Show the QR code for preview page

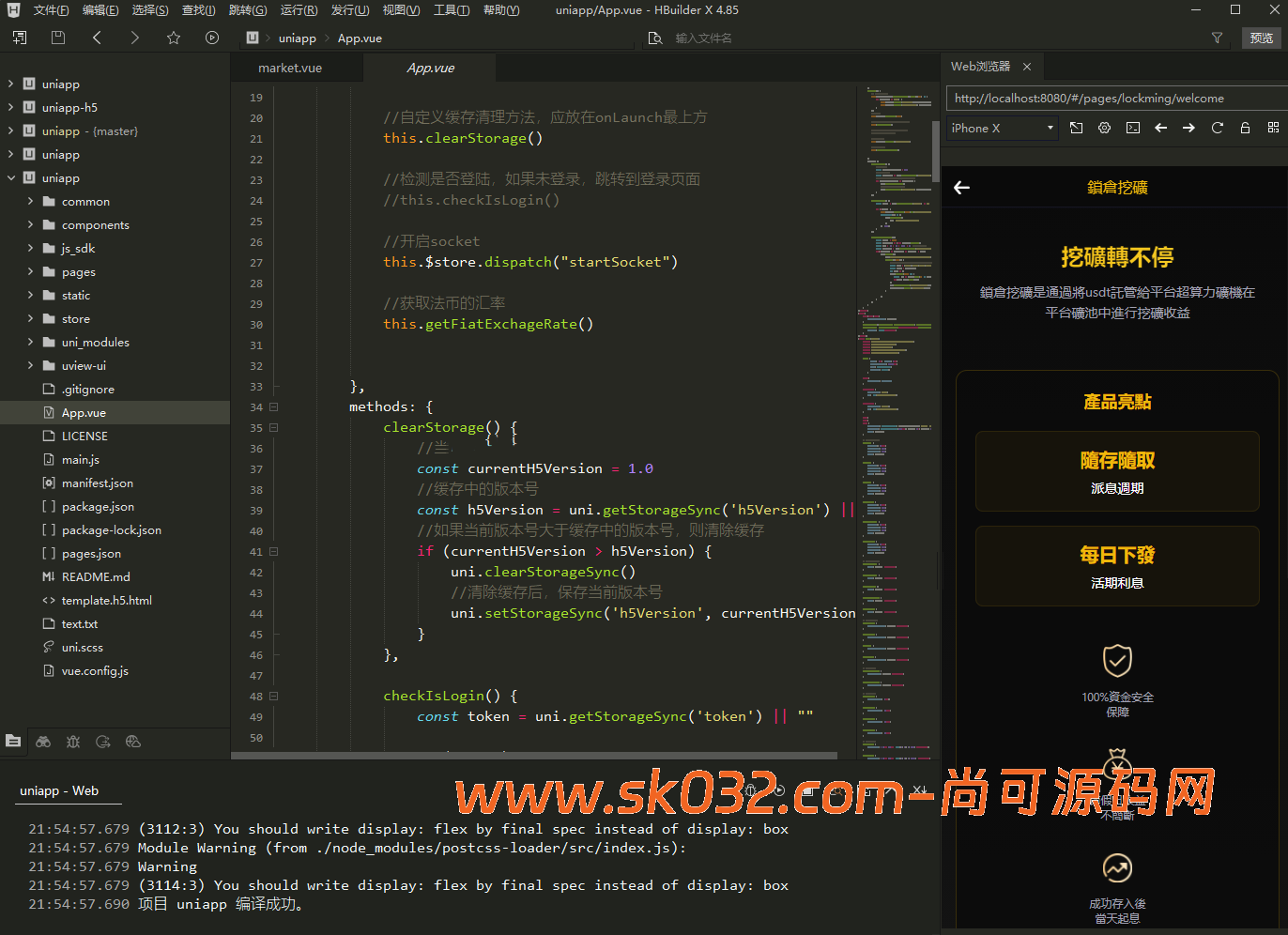coord(1273,128)
